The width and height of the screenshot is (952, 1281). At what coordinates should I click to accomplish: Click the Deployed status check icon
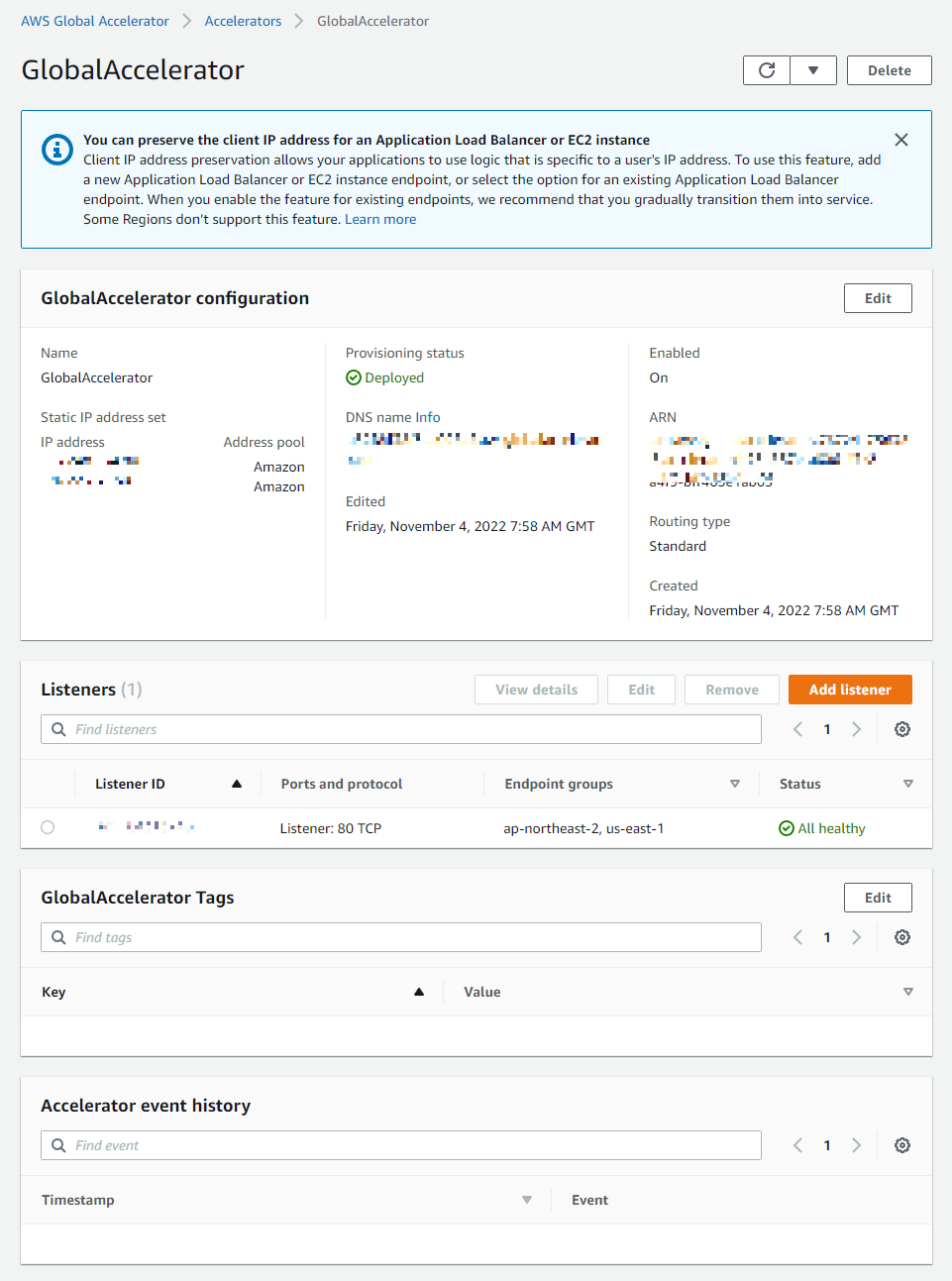[x=354, y=377]
